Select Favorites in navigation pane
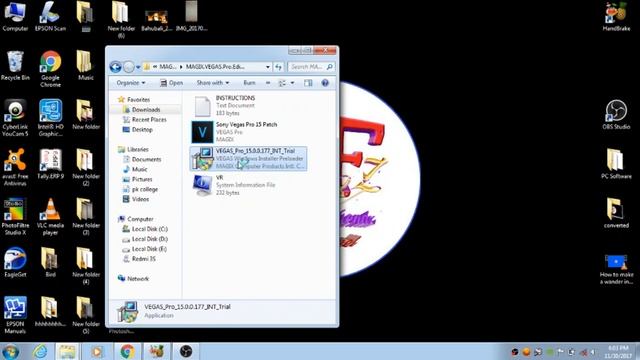 [134, 100]
